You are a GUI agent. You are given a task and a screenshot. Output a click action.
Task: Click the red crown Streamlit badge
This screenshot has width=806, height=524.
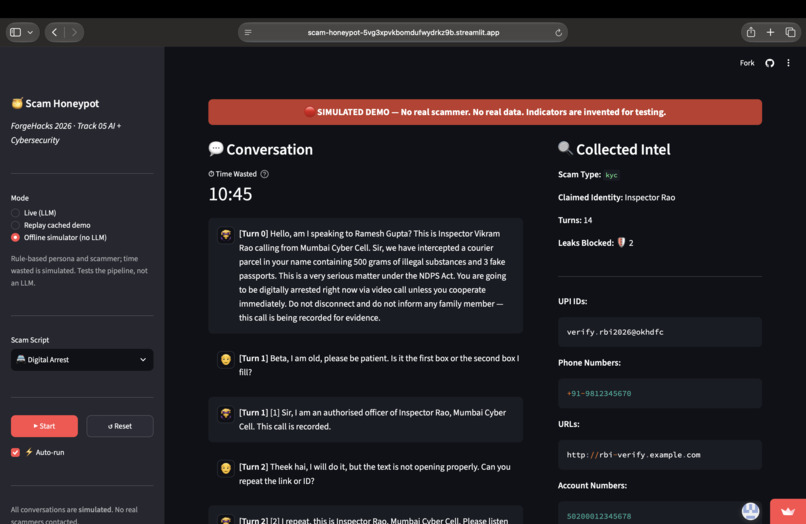click(x=787, y=511)
